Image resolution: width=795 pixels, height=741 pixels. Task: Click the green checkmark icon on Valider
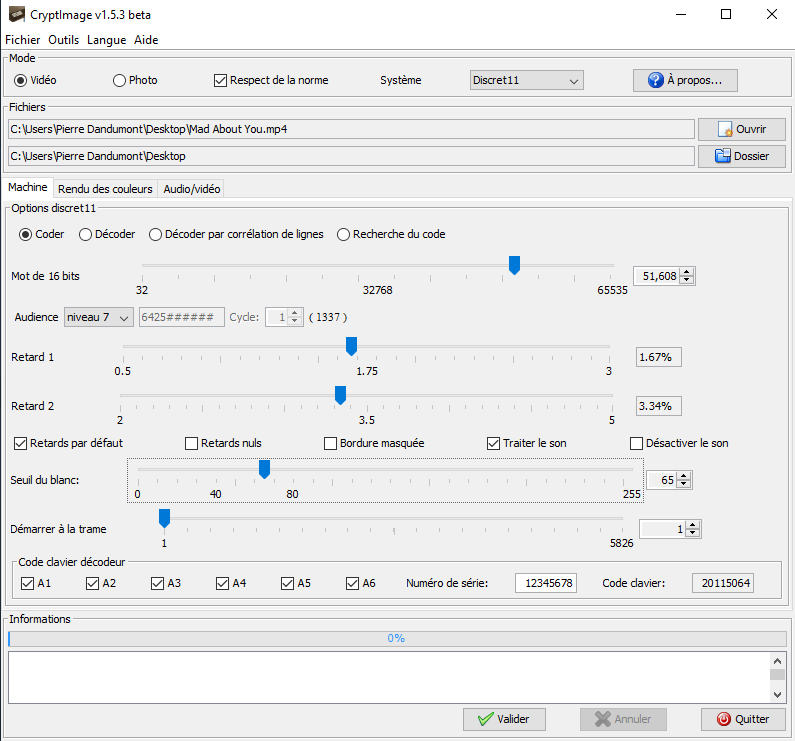[x=485, y=719]
